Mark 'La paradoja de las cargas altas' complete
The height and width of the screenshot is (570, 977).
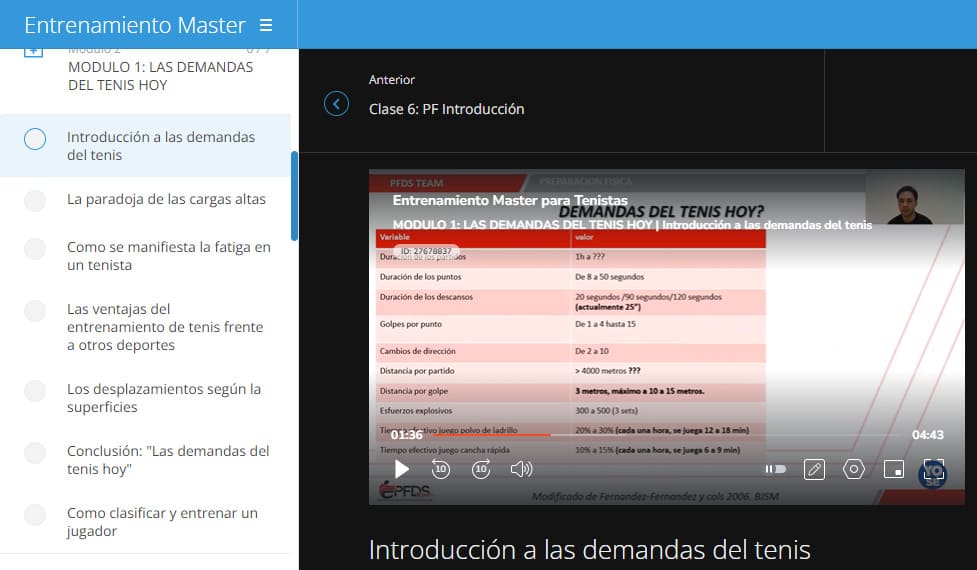click(x=35, y=200)
